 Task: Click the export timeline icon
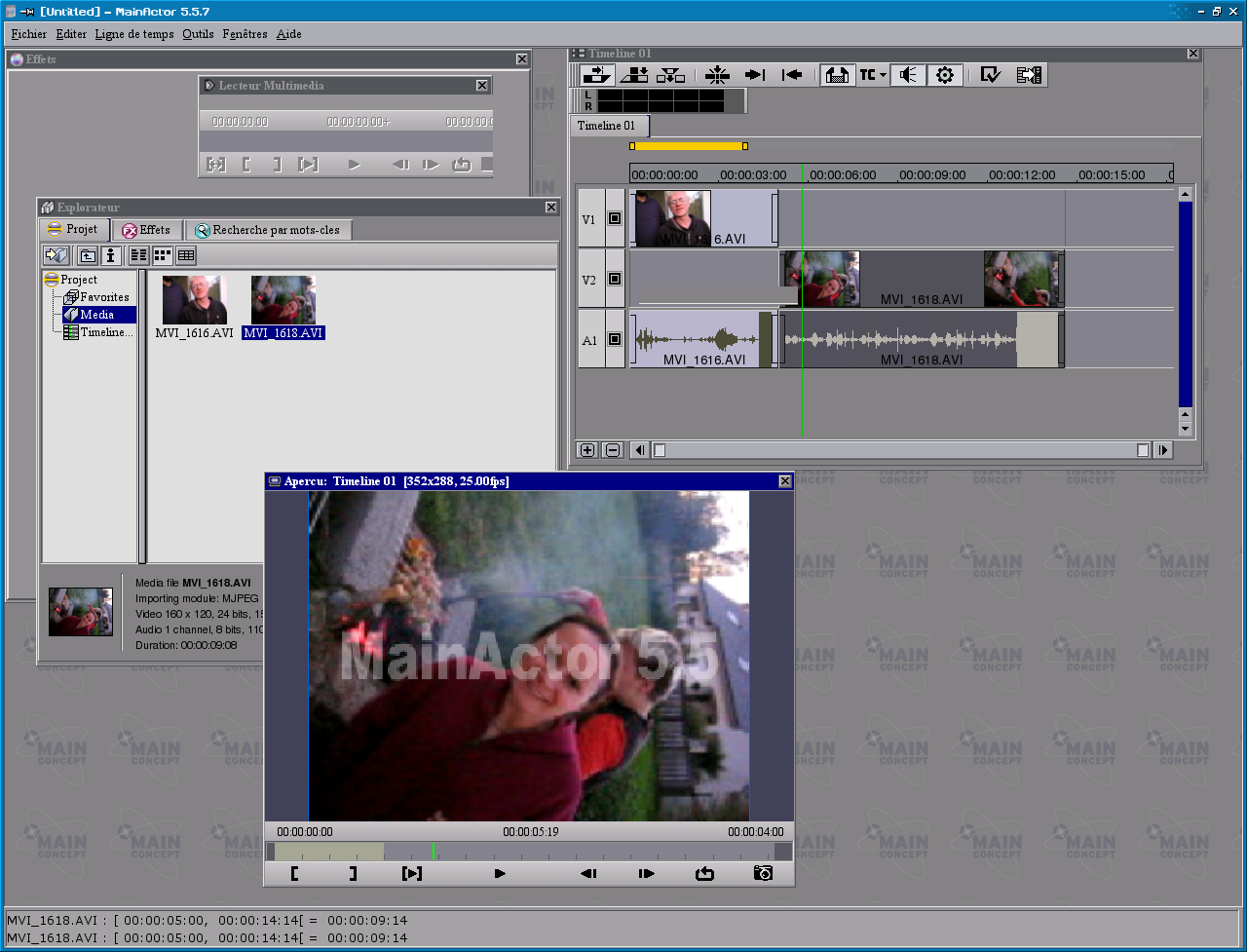click(1029, 75)
